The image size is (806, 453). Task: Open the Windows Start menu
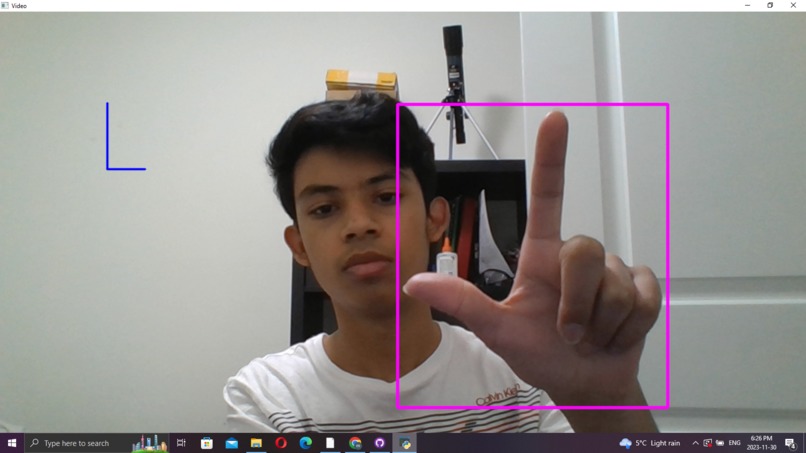(x=12, y=443)
